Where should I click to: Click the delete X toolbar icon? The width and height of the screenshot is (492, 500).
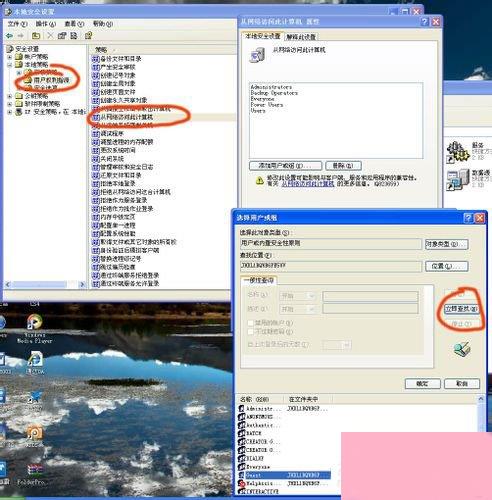pos(50,35)
